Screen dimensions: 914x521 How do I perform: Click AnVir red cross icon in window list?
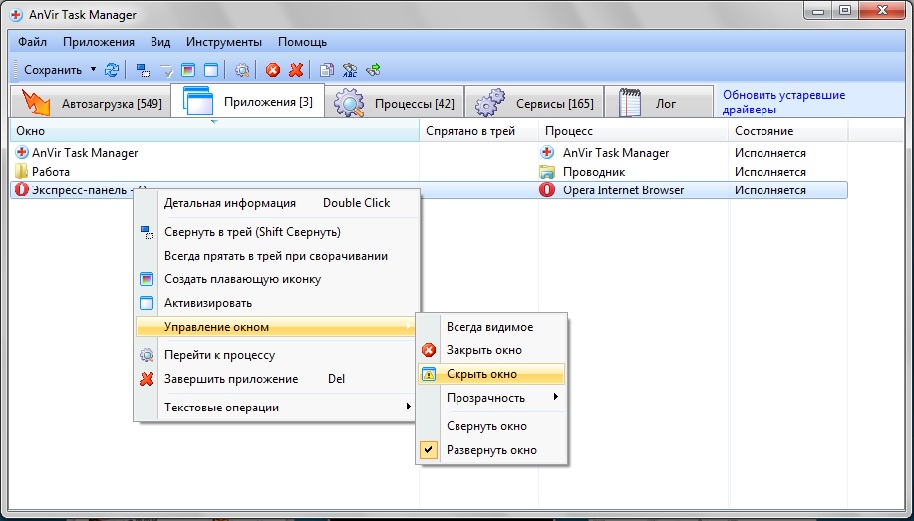(x=22, y=153)
